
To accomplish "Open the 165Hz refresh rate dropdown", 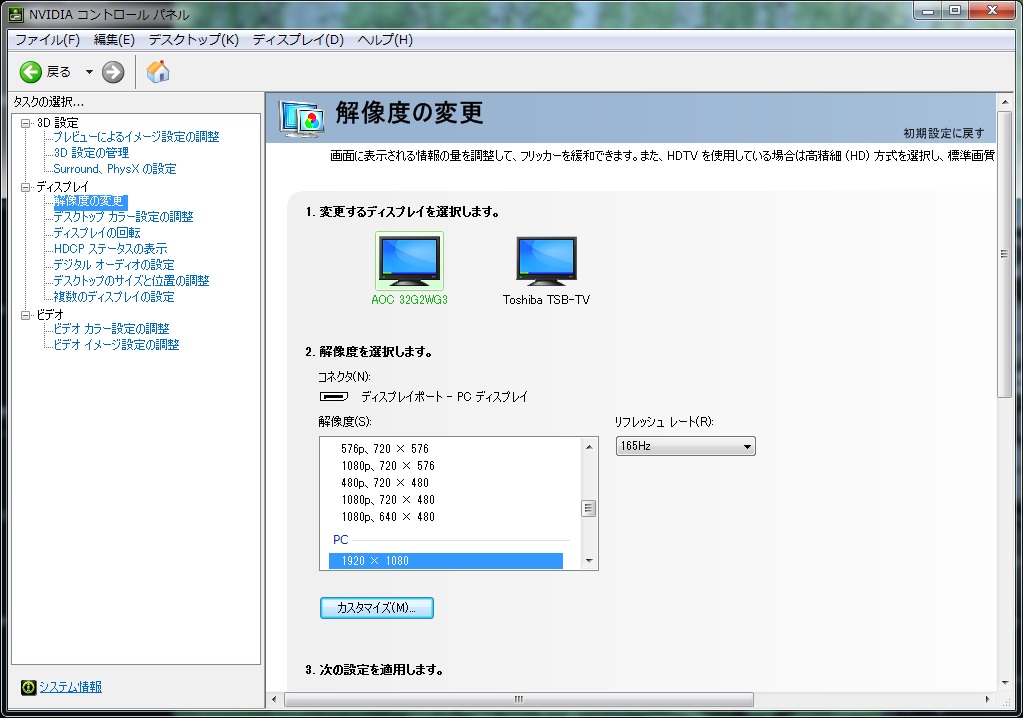I will [x=686, y=446].
